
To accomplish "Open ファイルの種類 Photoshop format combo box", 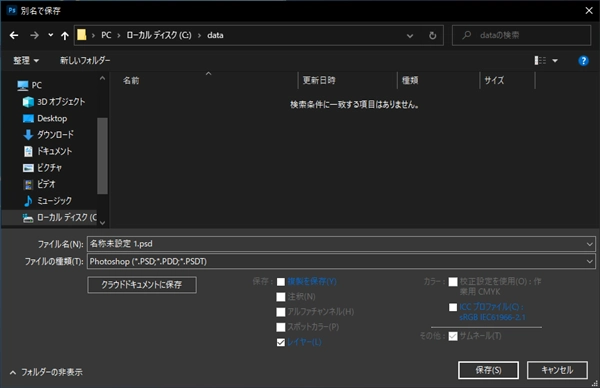I will coord(341,261).
